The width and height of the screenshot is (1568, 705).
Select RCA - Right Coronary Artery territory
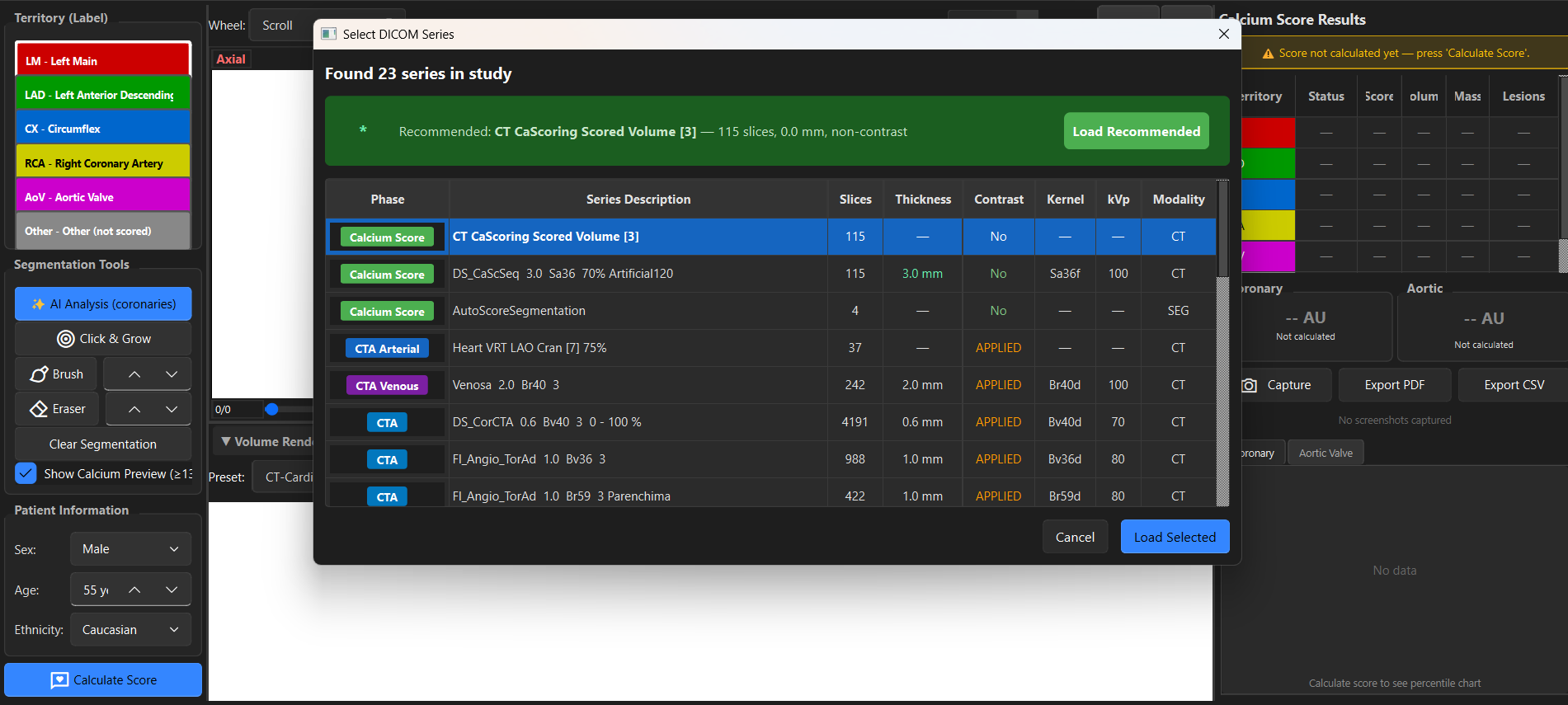pyautogui.click(x=103, y=163)
